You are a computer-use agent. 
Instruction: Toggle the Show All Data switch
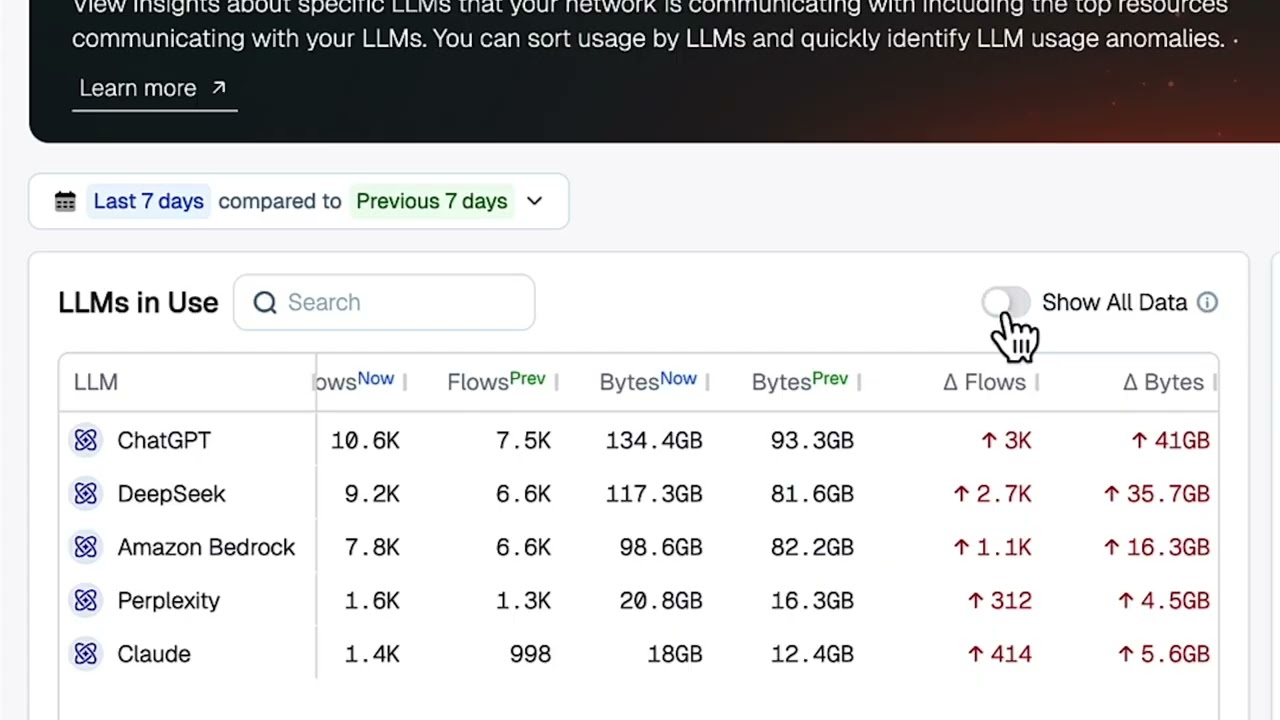tap(1005, 302)
